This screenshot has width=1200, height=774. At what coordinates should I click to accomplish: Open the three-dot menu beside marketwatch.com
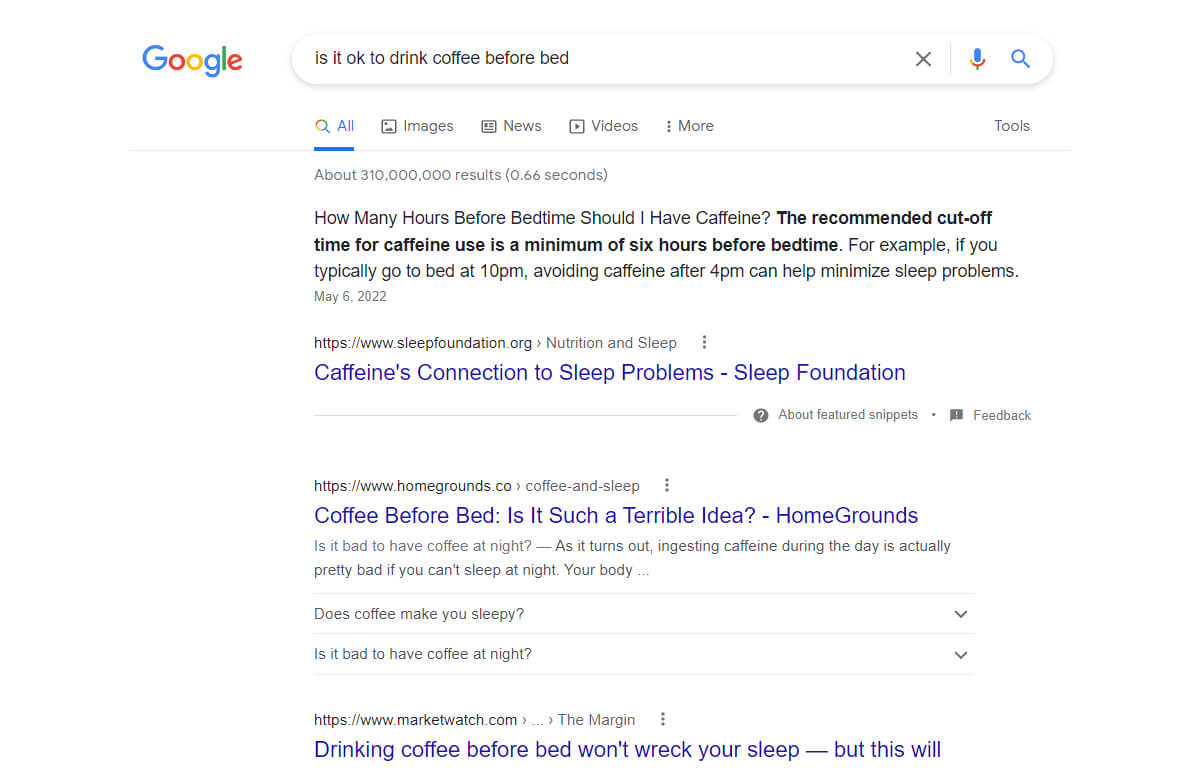click(x=662, y=719)
